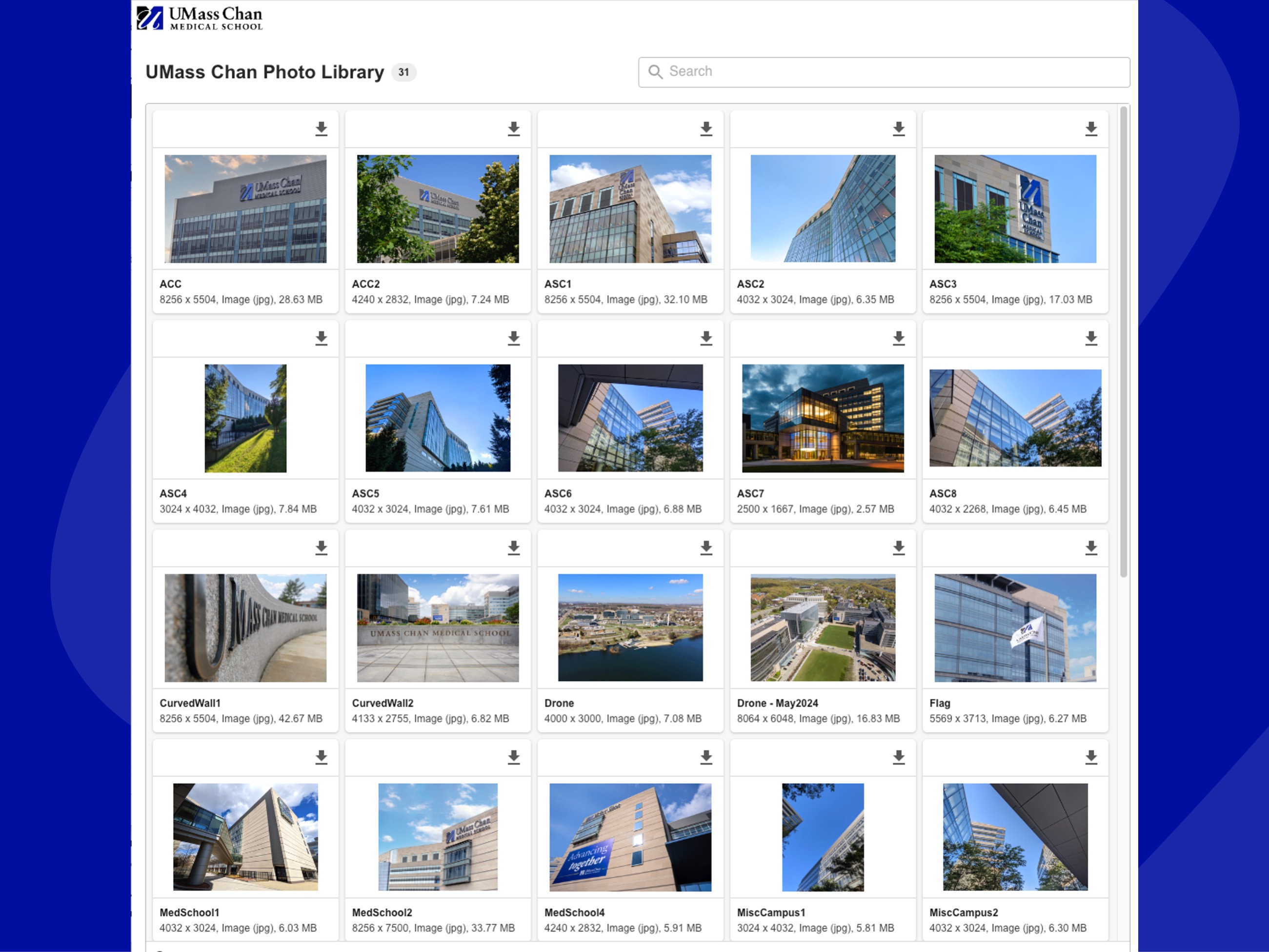The height and width of the screenshot is (952, 1269).
Task: Select the MiscCampus1 thumbnail
Action: coord(823,837)
